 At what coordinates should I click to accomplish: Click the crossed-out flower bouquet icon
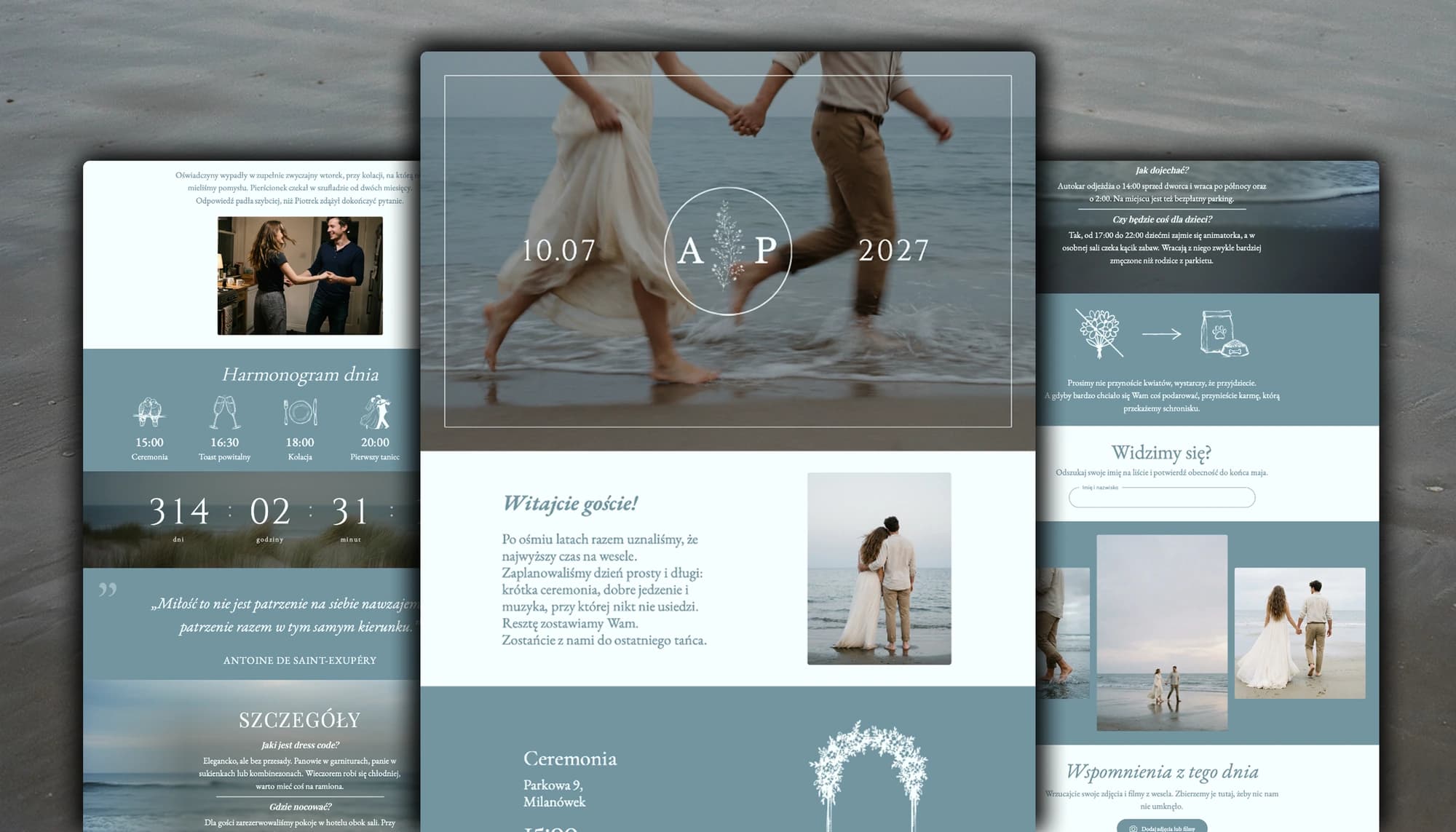(x=1099, y=333)
